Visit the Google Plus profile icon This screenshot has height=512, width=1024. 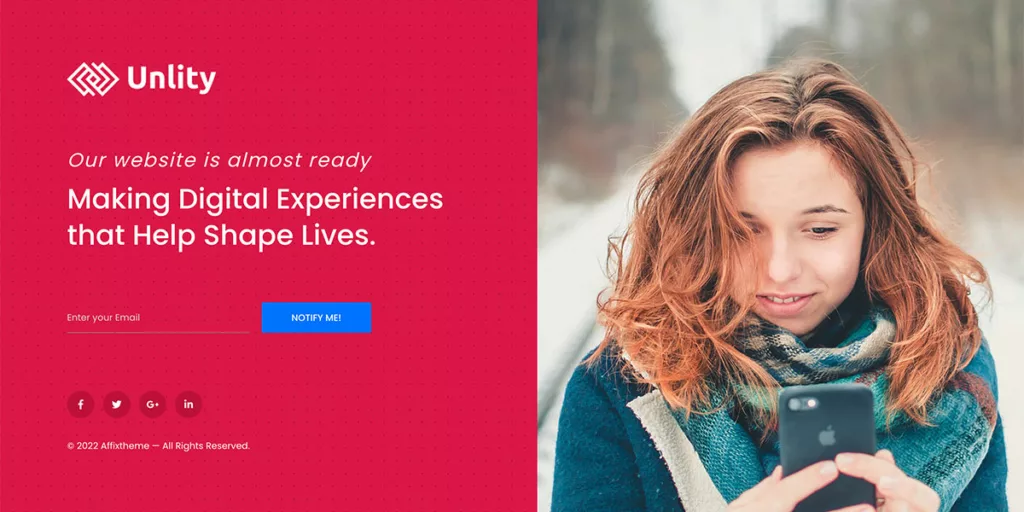coord(152,404)
